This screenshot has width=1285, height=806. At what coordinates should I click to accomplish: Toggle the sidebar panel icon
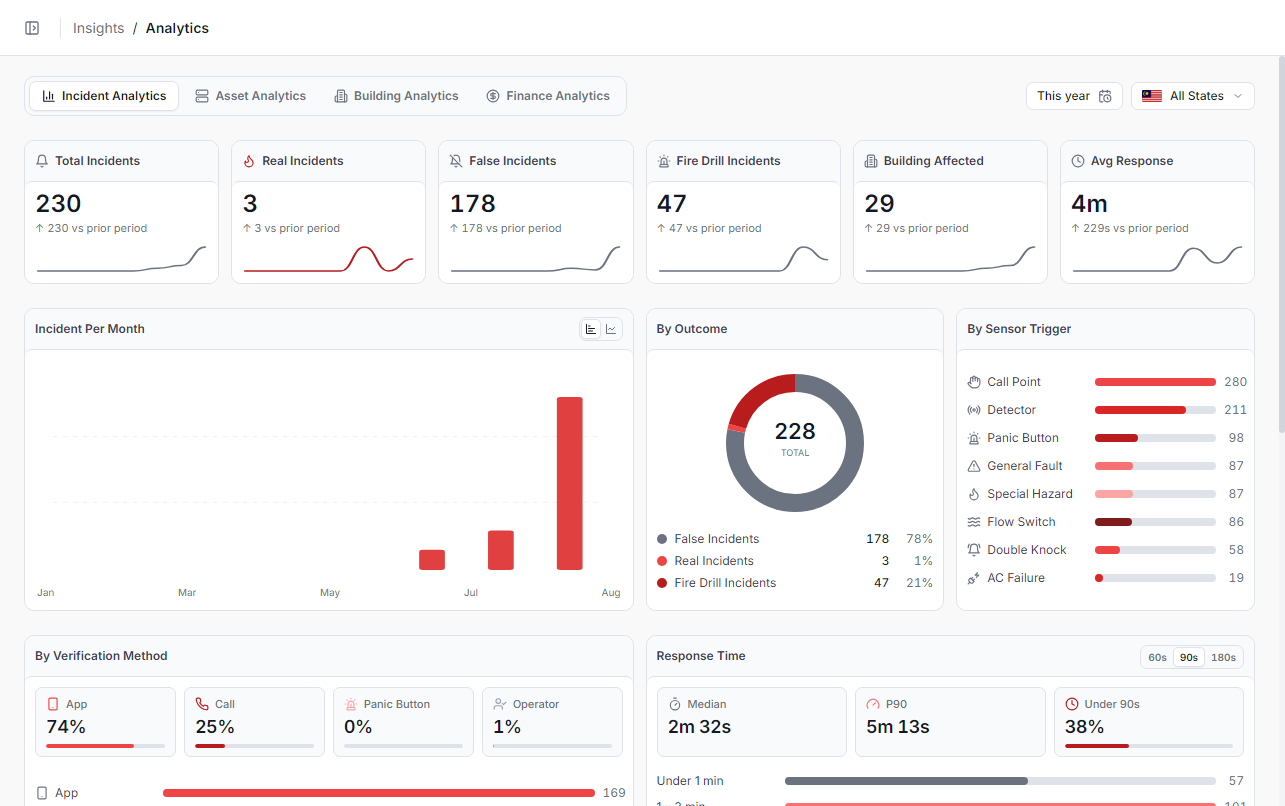pyautogui.click(x=32, y=28)
